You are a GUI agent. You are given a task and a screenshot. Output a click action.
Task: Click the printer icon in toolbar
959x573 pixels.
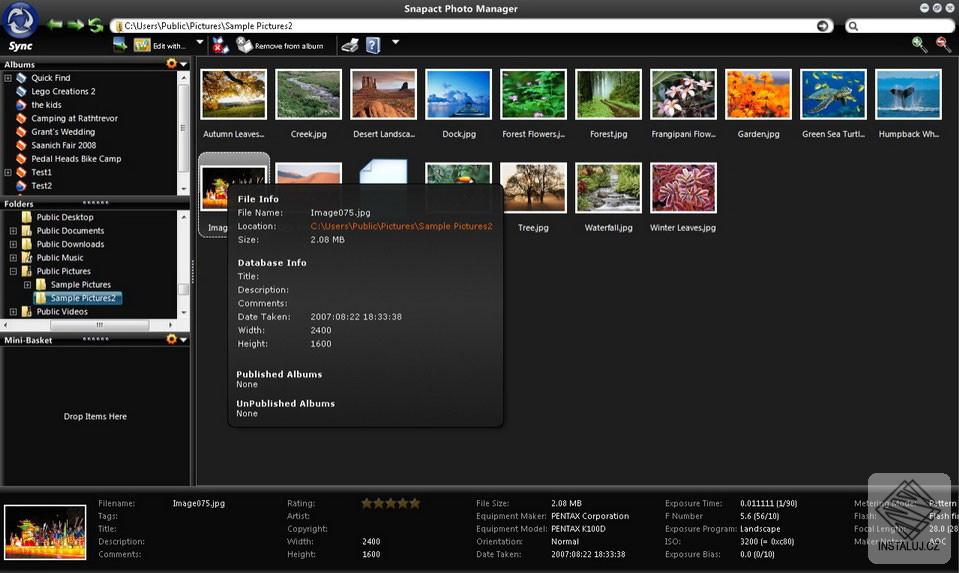coord(350,45)
